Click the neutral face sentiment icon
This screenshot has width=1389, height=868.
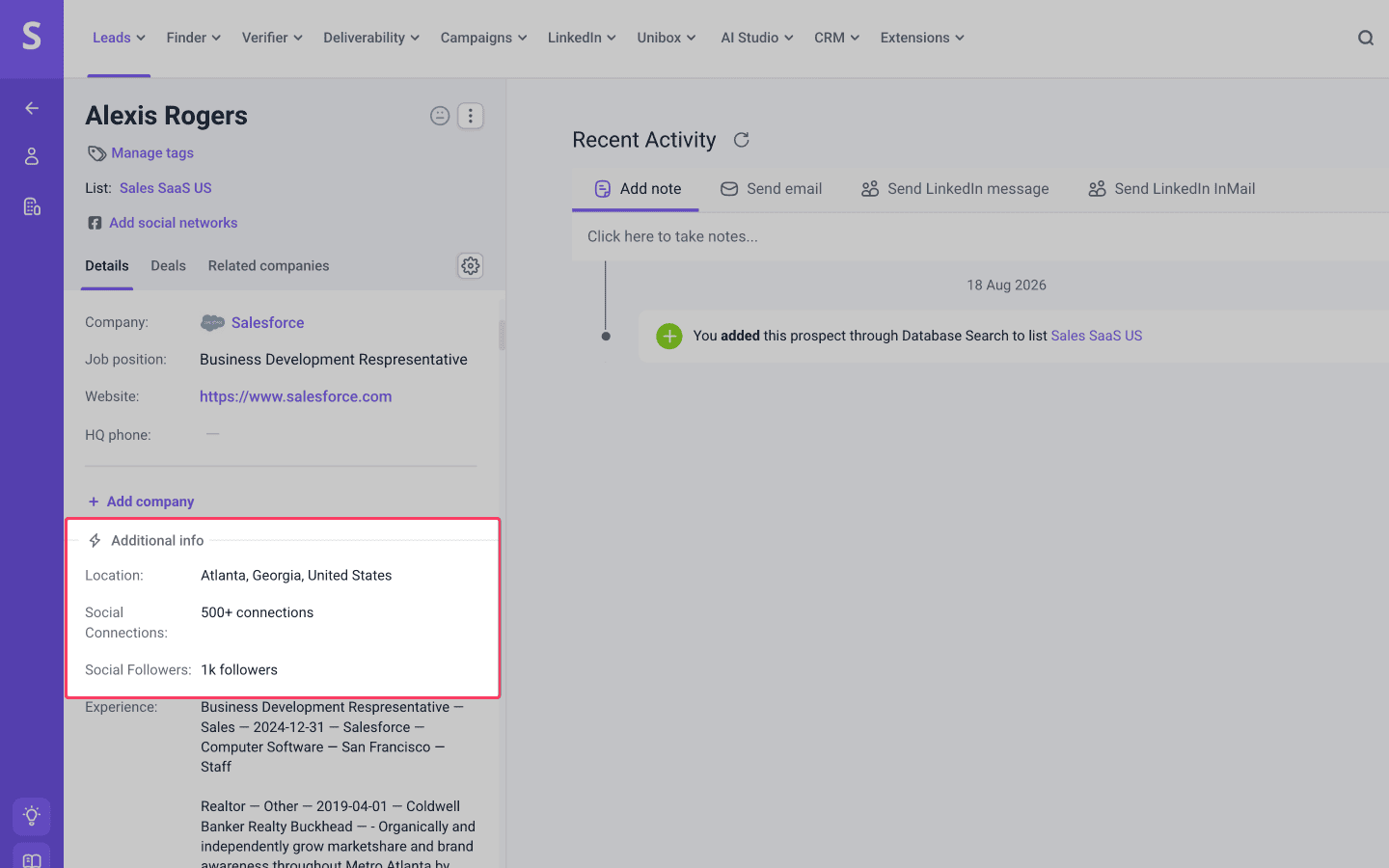click(x=440, y=116)
